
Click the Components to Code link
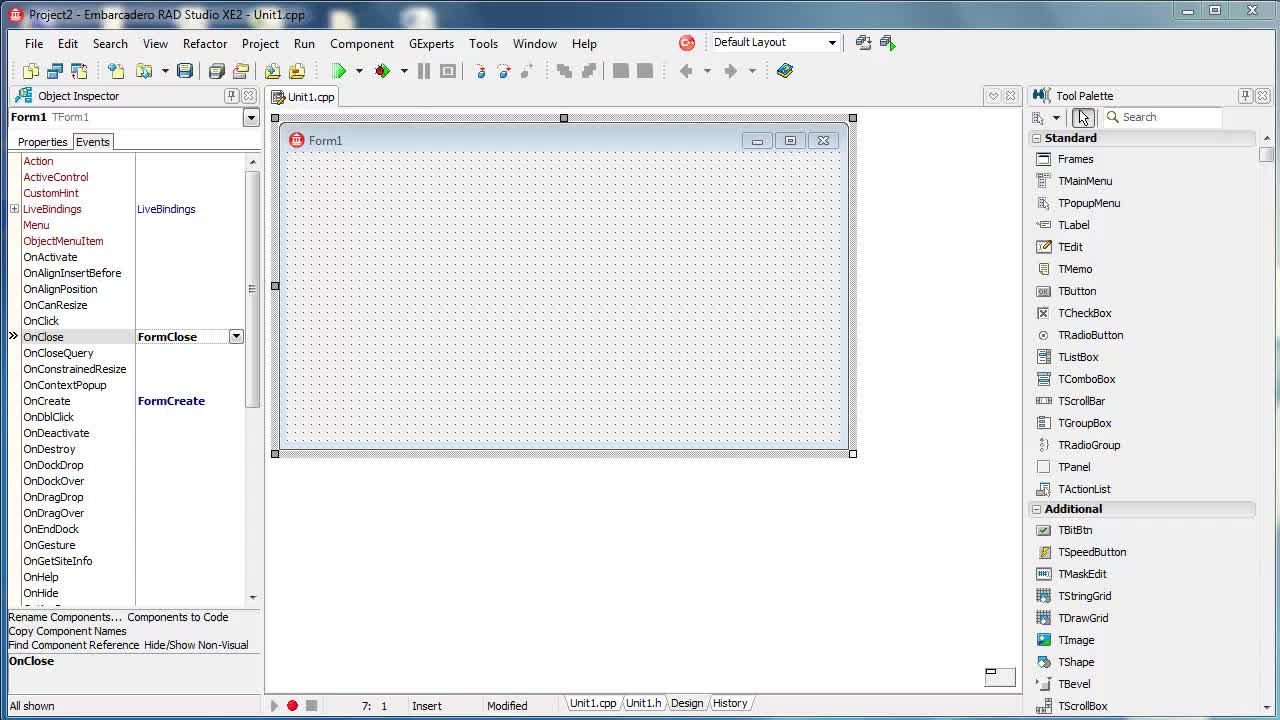[178, 617]
